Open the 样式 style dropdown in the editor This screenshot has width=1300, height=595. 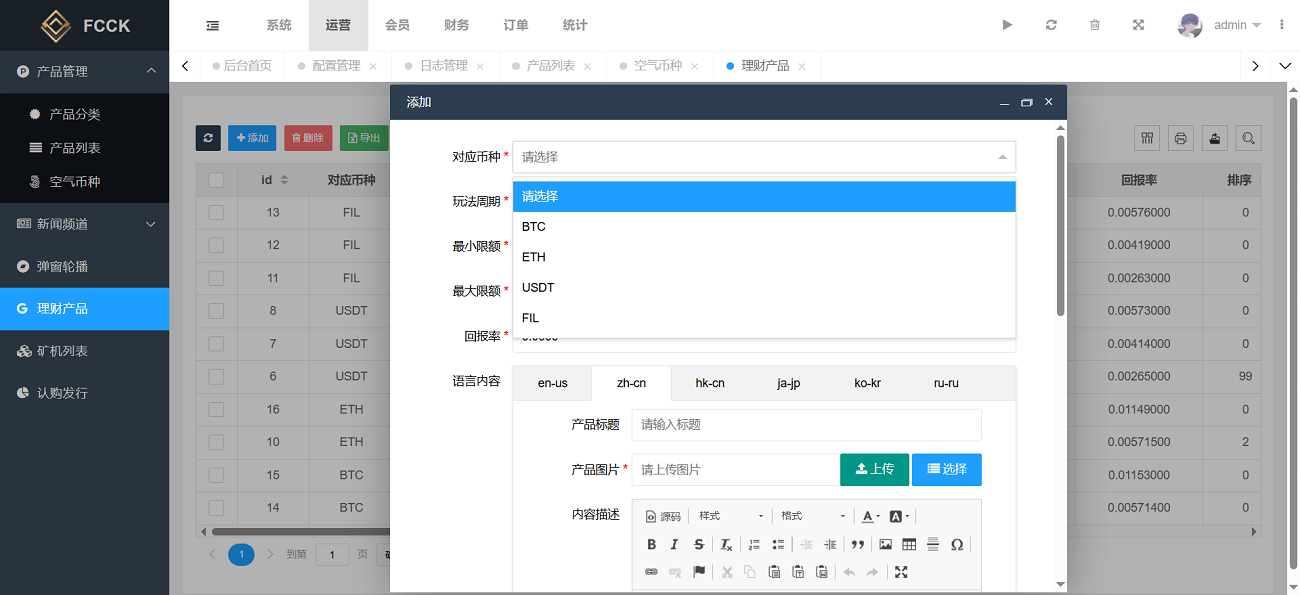click(731, 516)
